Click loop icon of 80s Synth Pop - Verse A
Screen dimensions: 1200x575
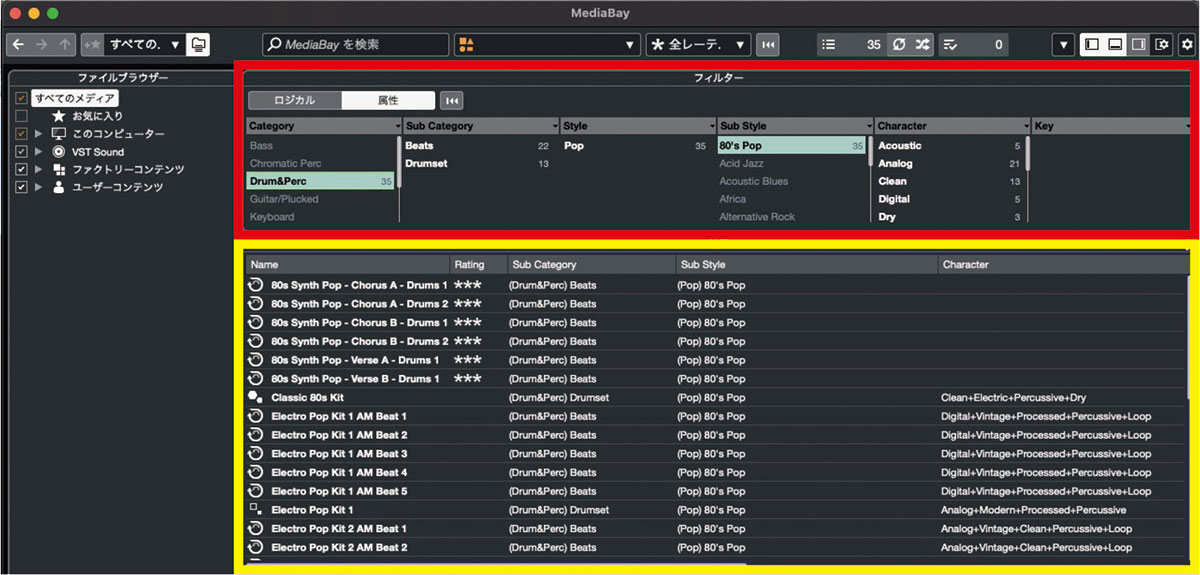(256, 360)
